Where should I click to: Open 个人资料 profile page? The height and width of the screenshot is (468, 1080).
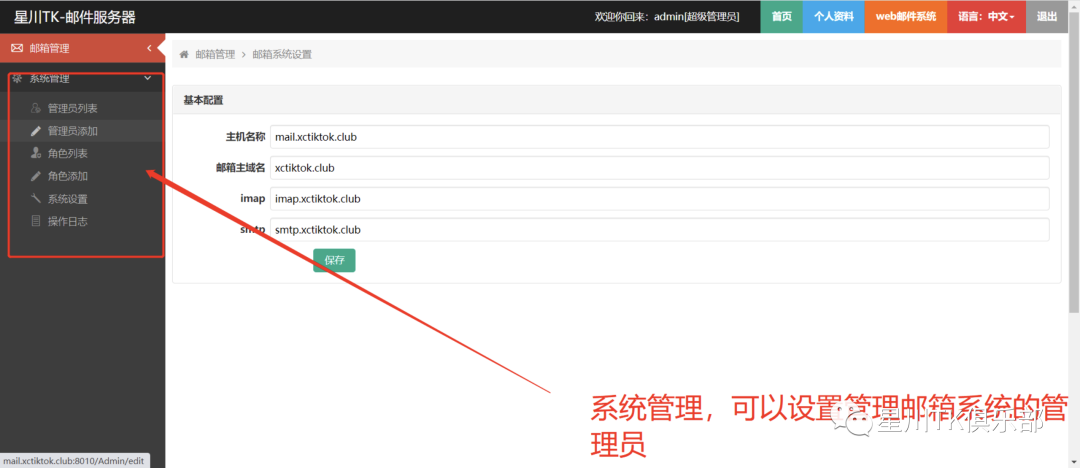[x=834, y=17]
